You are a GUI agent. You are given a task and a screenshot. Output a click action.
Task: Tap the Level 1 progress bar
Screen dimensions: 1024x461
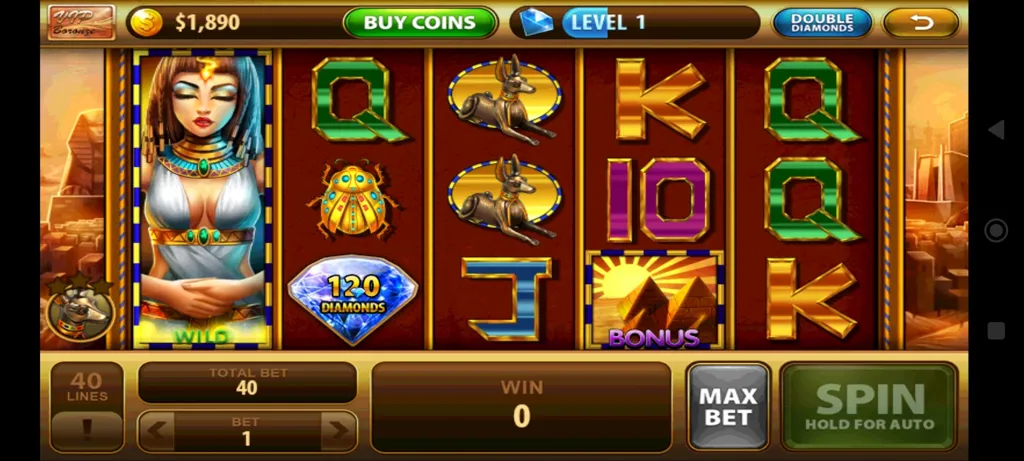(660, 23)
